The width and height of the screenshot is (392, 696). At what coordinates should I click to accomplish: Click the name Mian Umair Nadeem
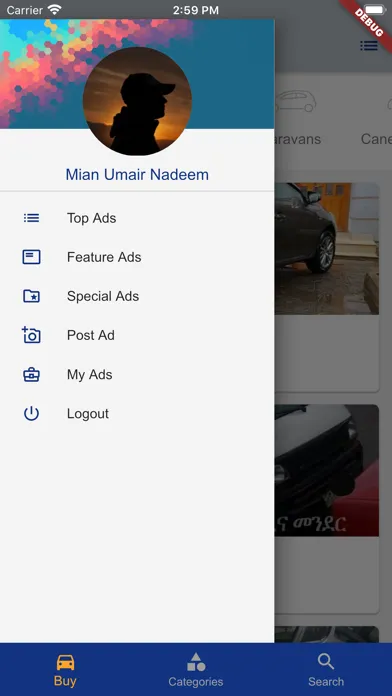137,174
